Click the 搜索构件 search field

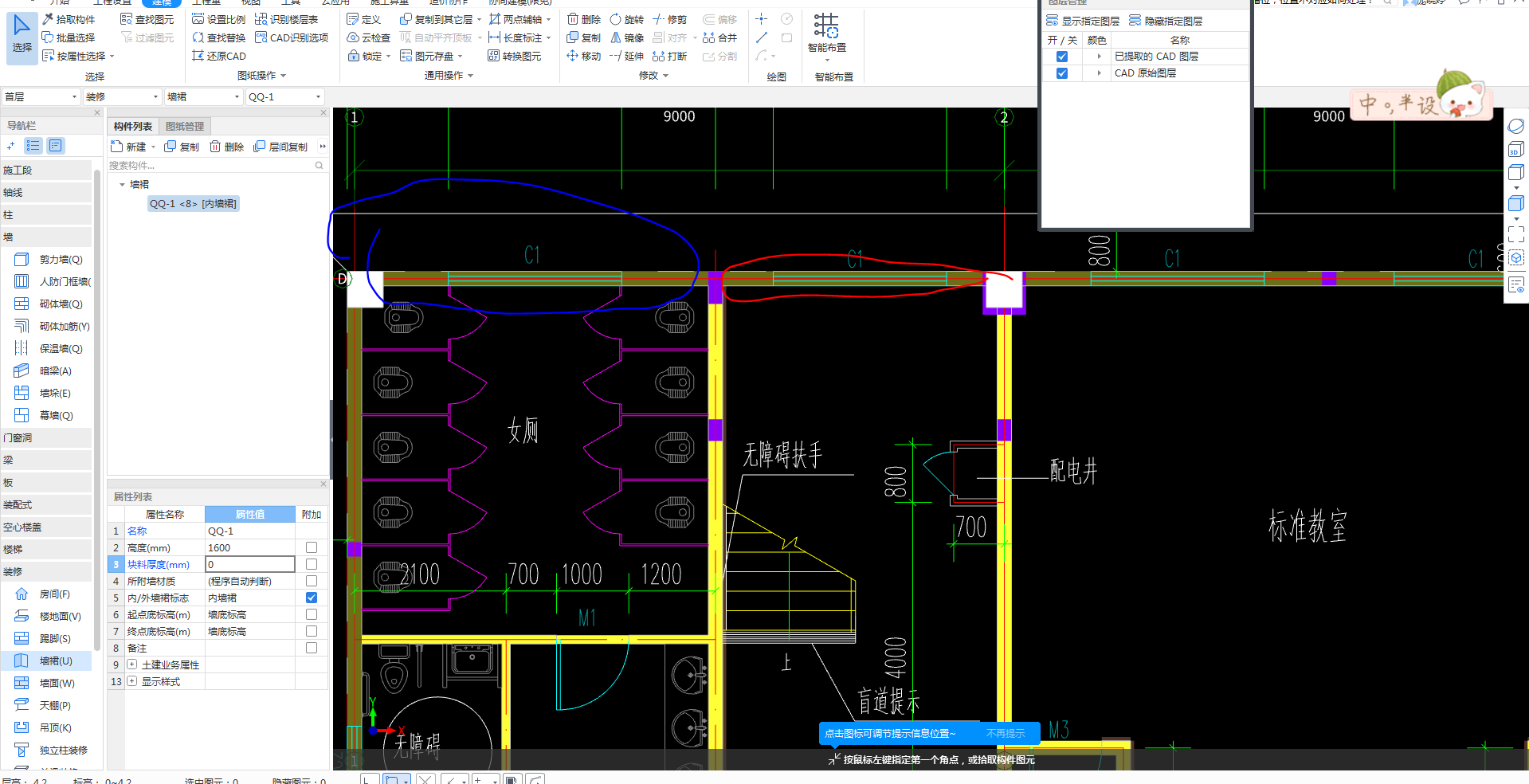point(217,166)
